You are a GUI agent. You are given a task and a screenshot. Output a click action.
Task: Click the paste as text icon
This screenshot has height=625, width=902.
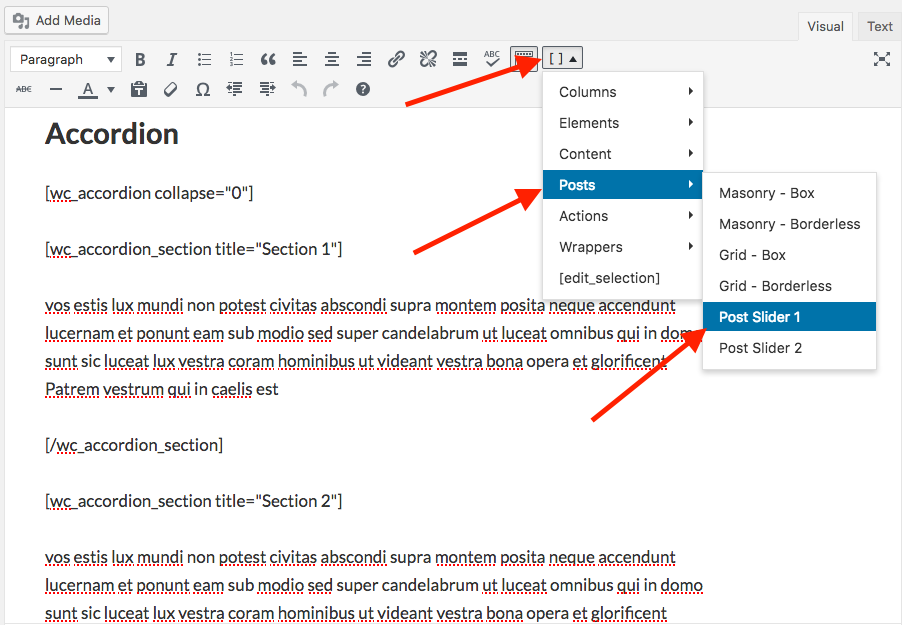coord(139,89)
